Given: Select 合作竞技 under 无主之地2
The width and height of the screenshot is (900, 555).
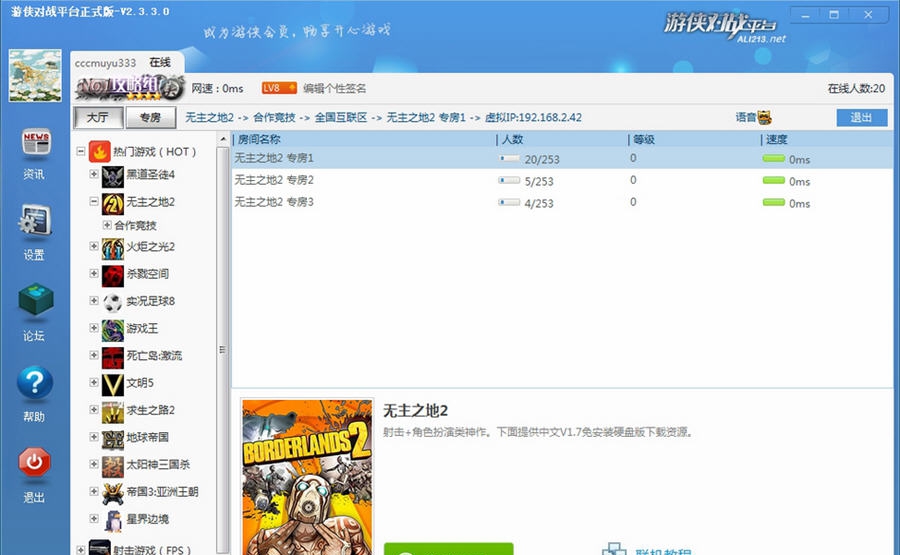Looking at the screenshot, I should click(x=135, y=226).
